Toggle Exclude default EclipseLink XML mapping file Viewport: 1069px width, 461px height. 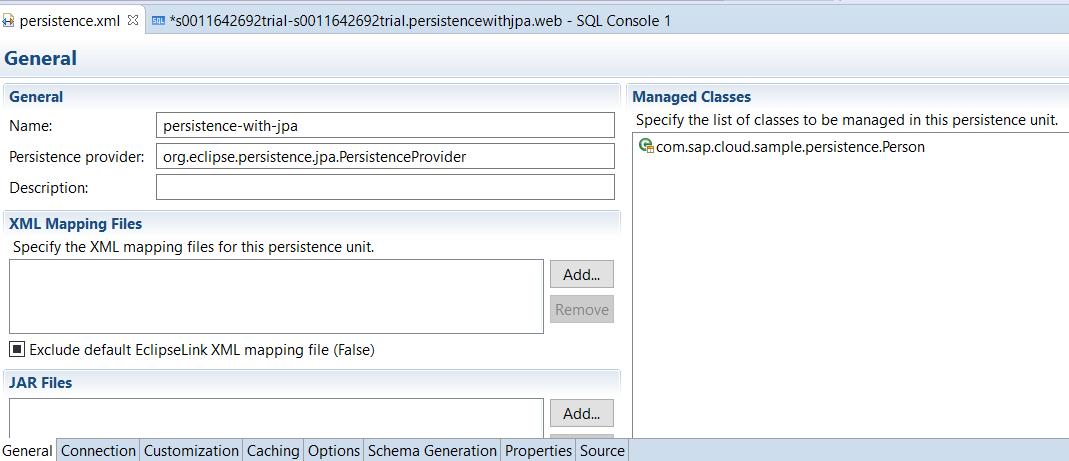click(x=17, y=349)
